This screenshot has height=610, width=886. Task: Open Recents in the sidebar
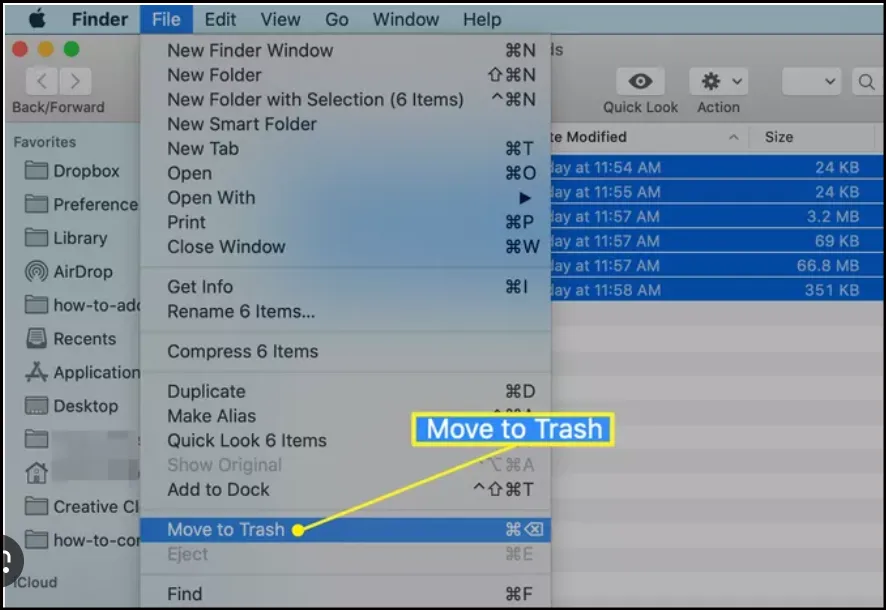point(85,338)
